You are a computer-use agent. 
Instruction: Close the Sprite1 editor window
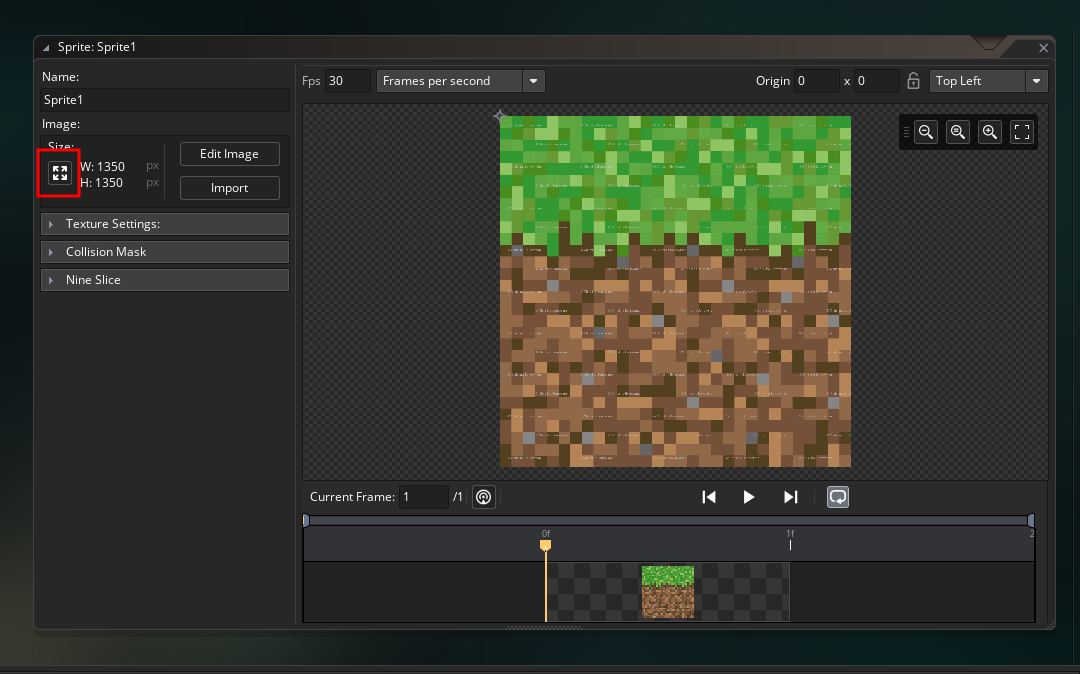pyautogui.click(x=1043, y=48)
